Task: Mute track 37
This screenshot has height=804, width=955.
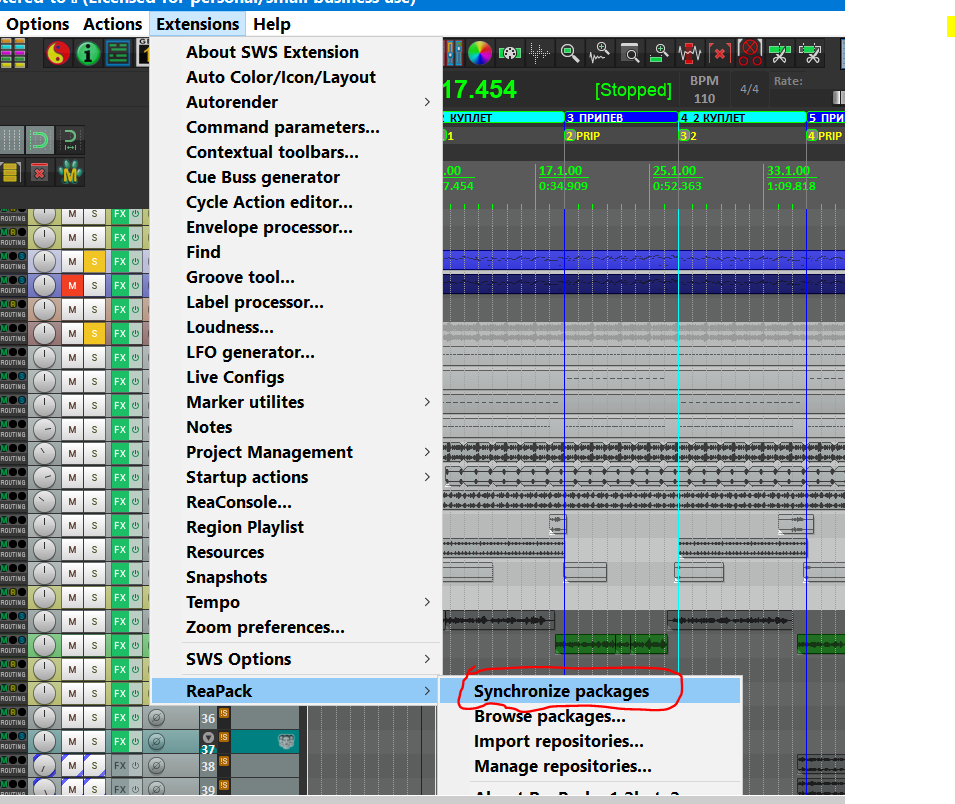Action: [x=72, y=741]
